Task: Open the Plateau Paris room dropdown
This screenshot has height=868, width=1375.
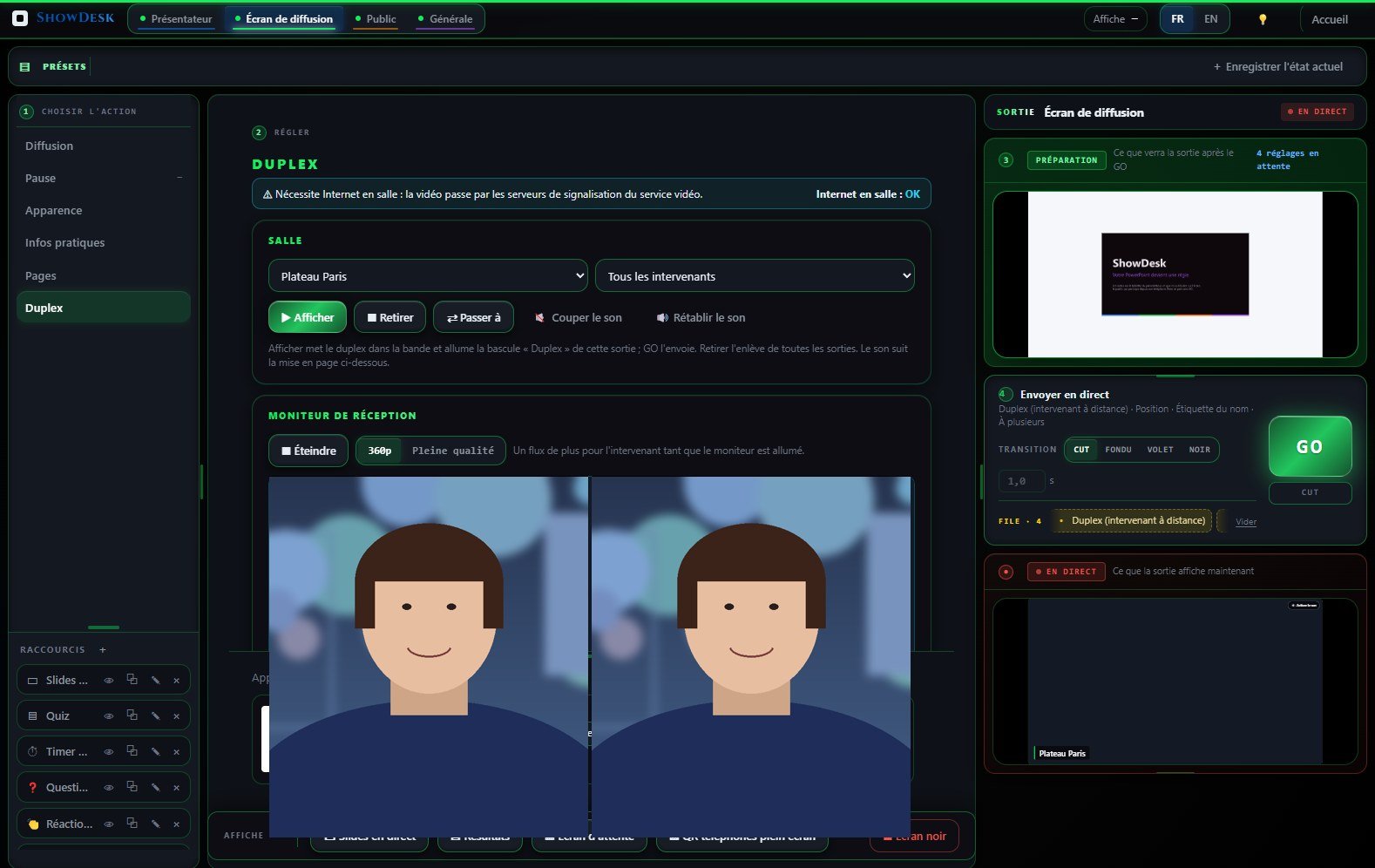Action: [x=429, y=276]
